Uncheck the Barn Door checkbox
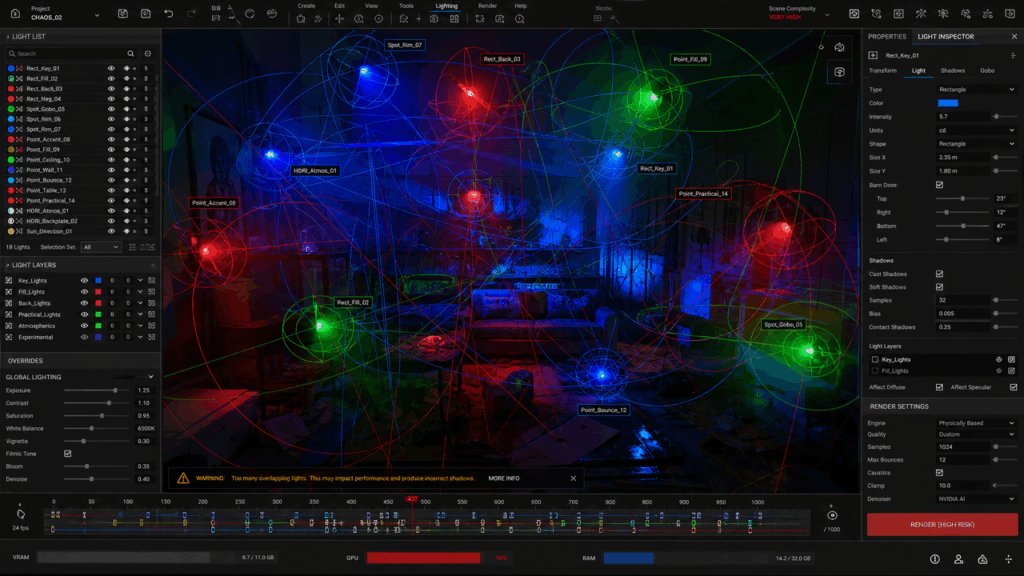 (x=939, y=185)
